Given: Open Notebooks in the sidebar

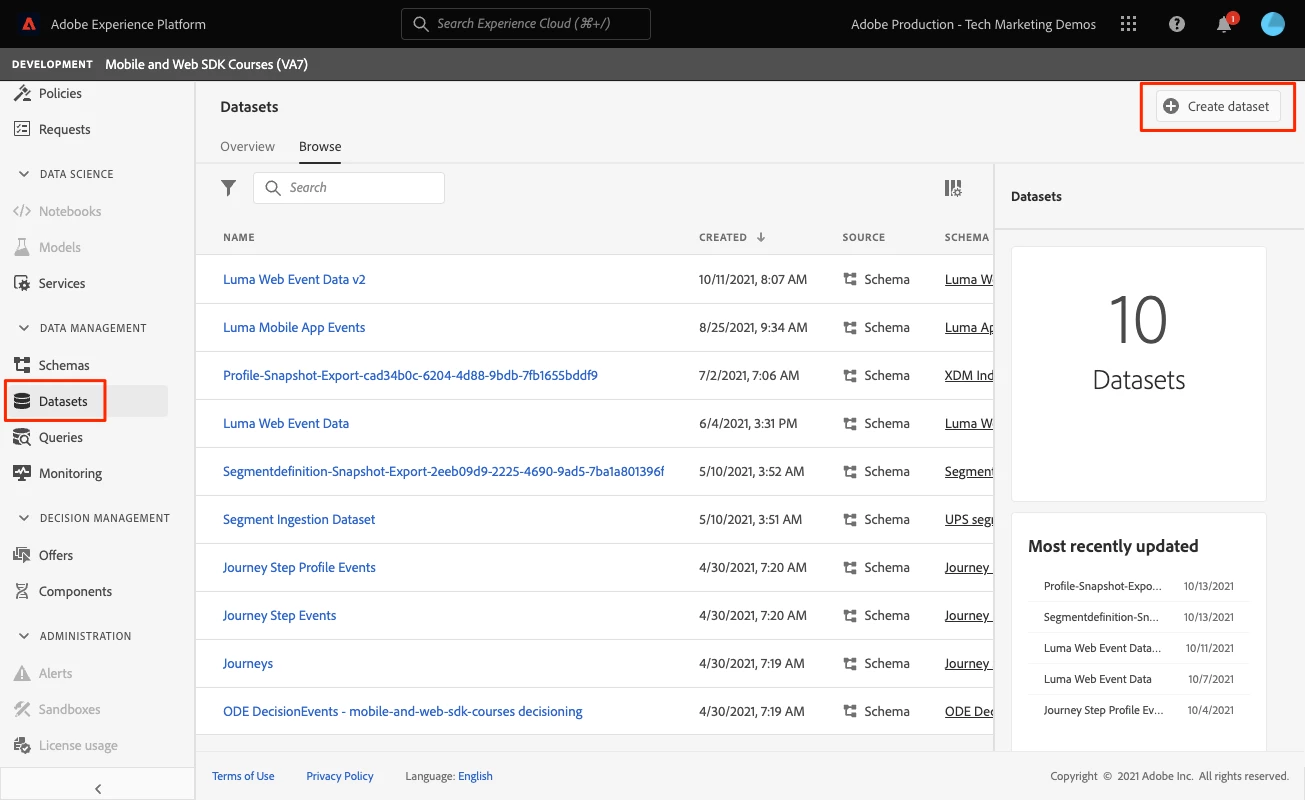Looking at the screenshot, I should pyautogui.click(x=70, y=211).
